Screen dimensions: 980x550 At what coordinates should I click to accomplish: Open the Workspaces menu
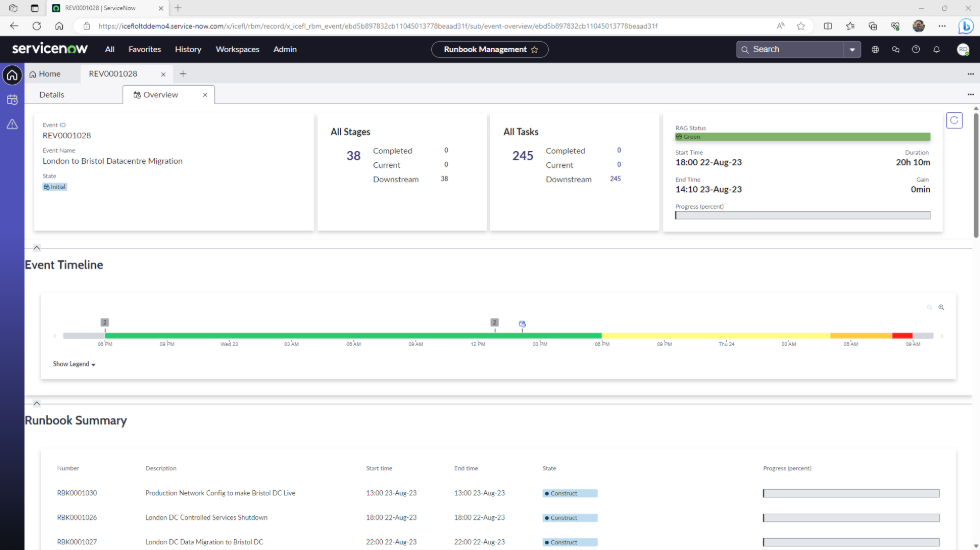pyautogui.click(x=238, y=49)
